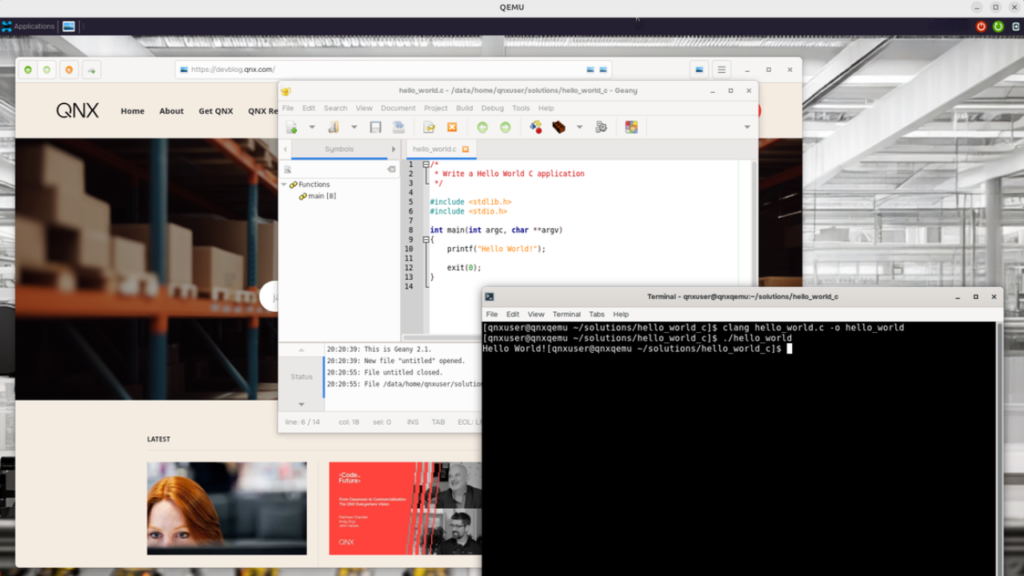Open the File menu in Geany
The image size is (1024, 576).
[288, 108]
